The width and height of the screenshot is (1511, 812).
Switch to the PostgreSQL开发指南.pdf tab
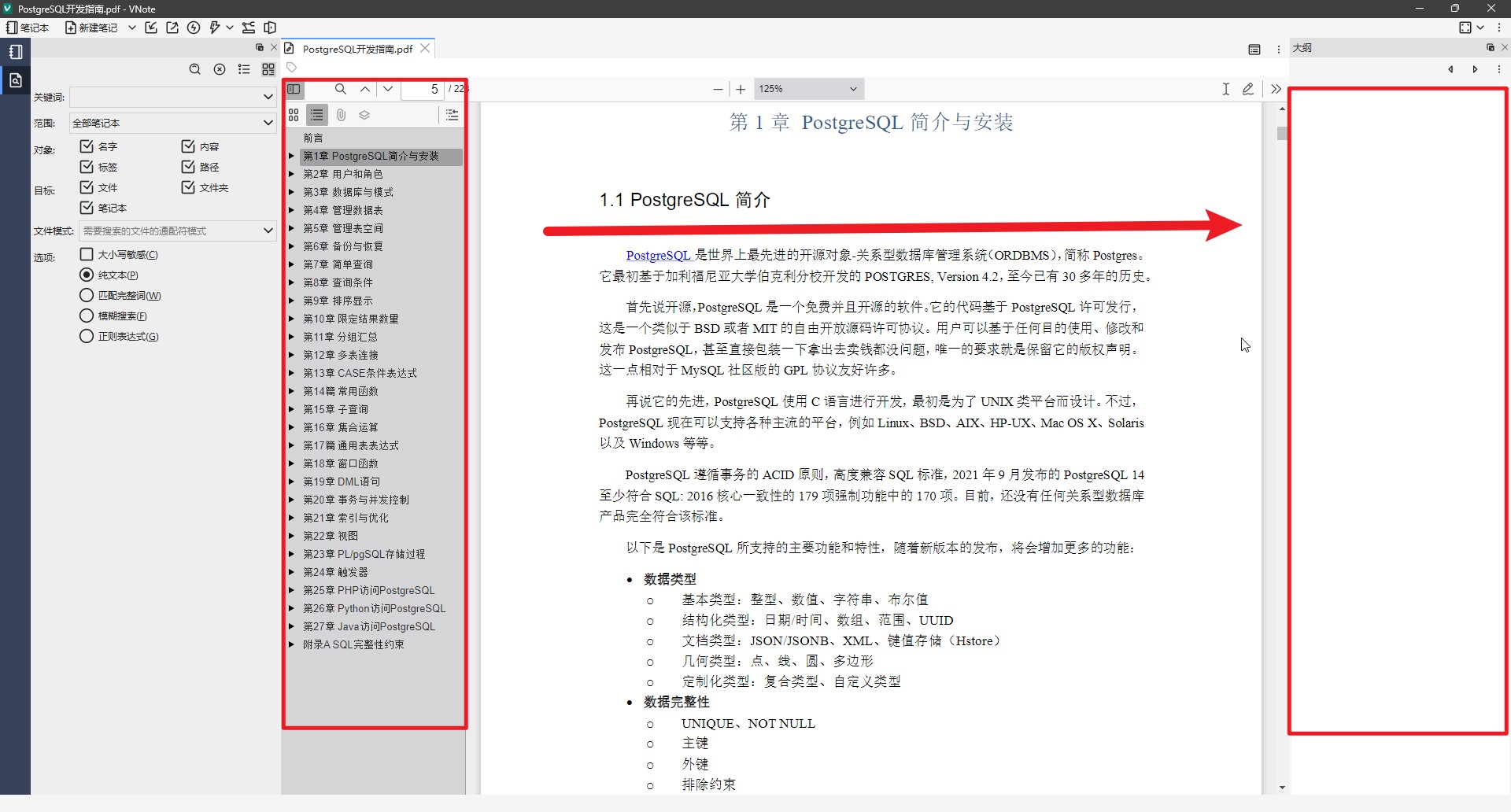coord(358,48)
